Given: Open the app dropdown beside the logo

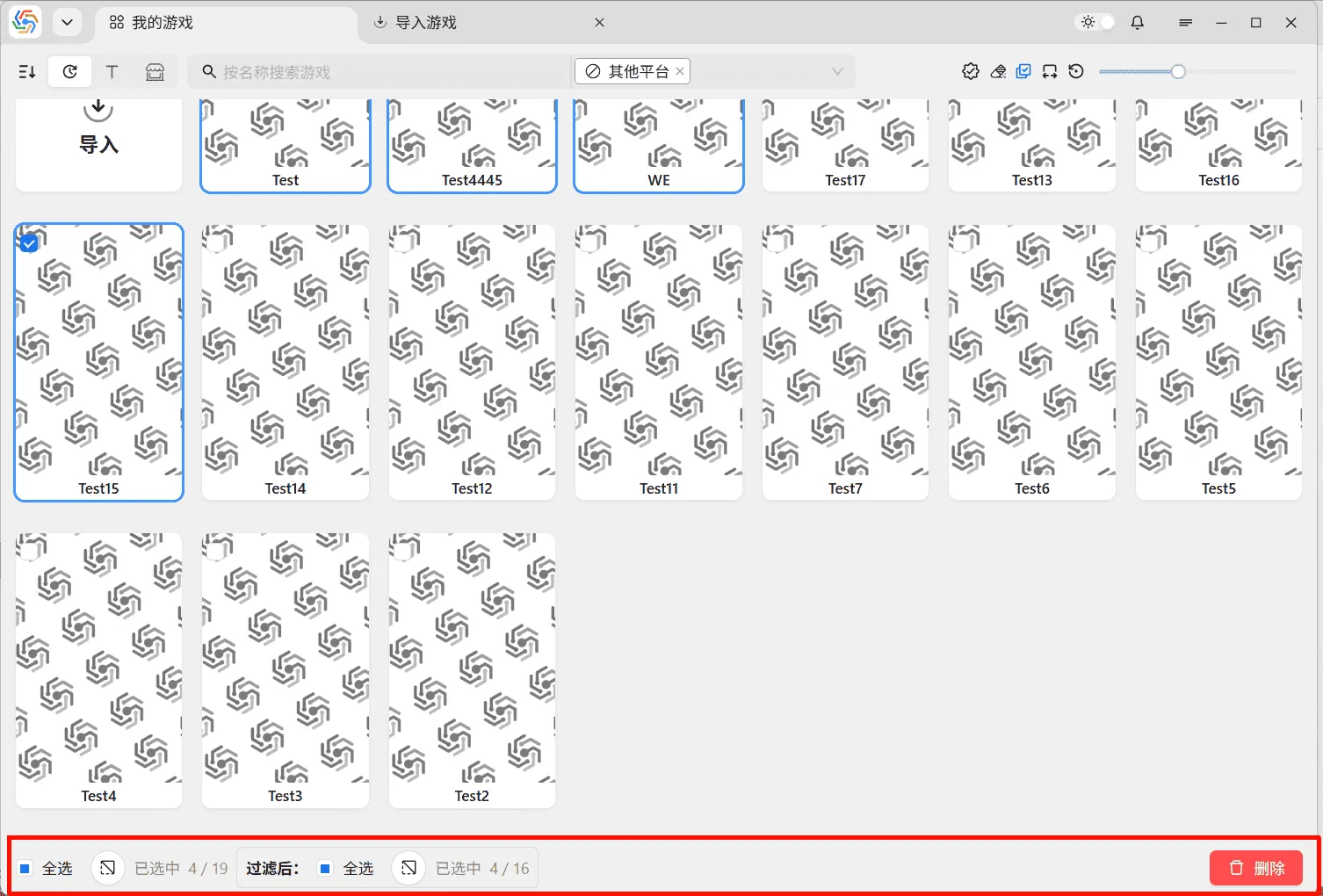Looking at the screenshot, I should coord(68,22).
